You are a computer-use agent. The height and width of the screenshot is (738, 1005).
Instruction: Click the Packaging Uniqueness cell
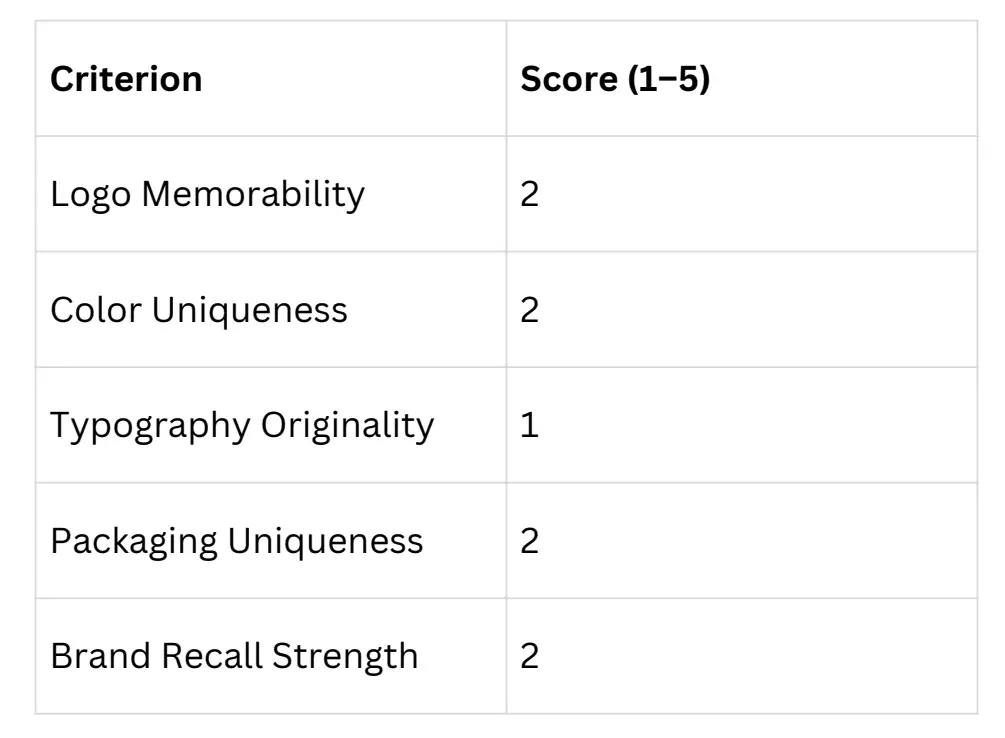click(270, 541)
